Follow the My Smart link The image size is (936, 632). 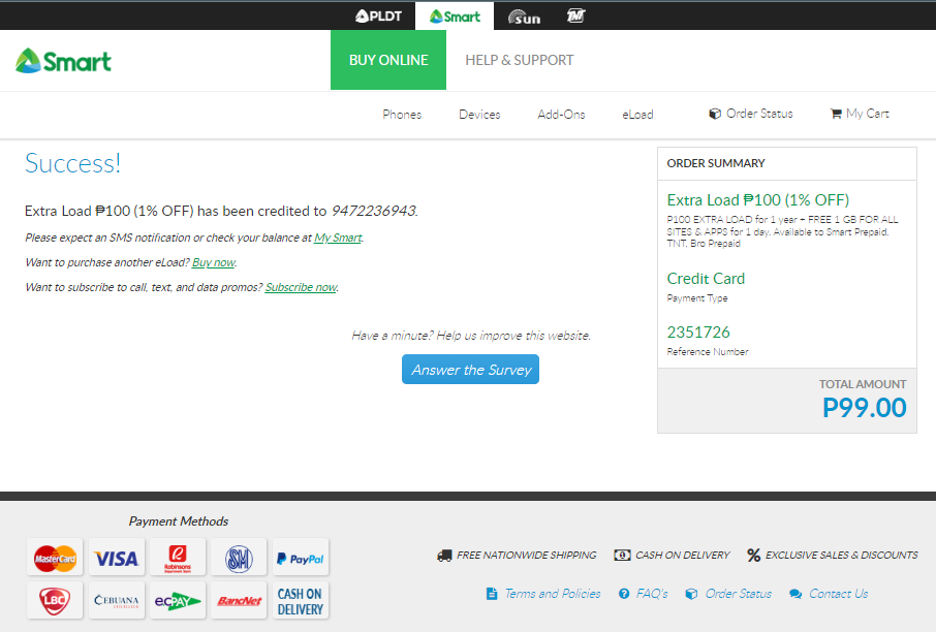click(338, 238)
